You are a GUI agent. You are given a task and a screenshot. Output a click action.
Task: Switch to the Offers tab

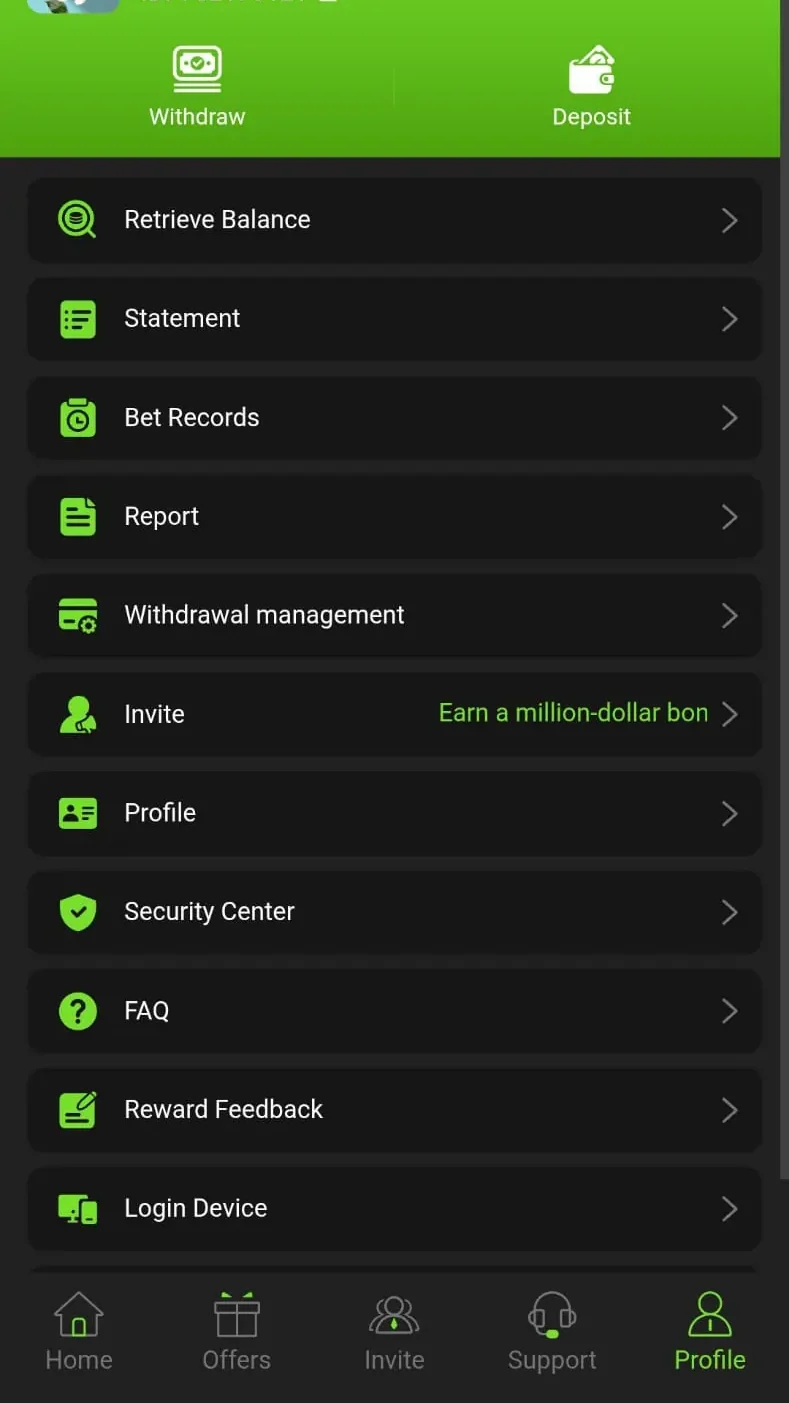tap(236, 1332)
